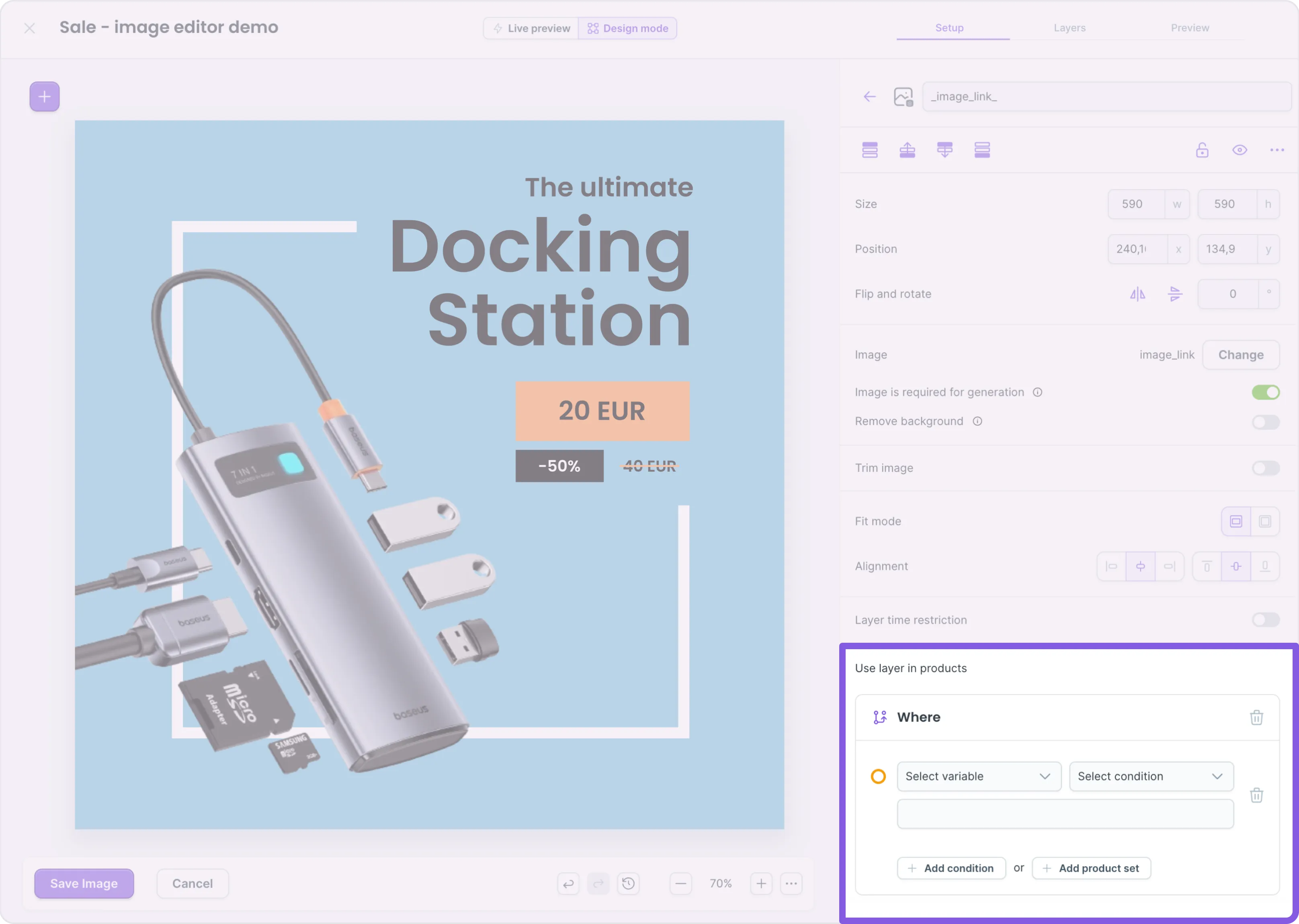The image size is (1299, 924).
Task: Select the 20 EUR price box on canvas
Action: pos(602,411)
